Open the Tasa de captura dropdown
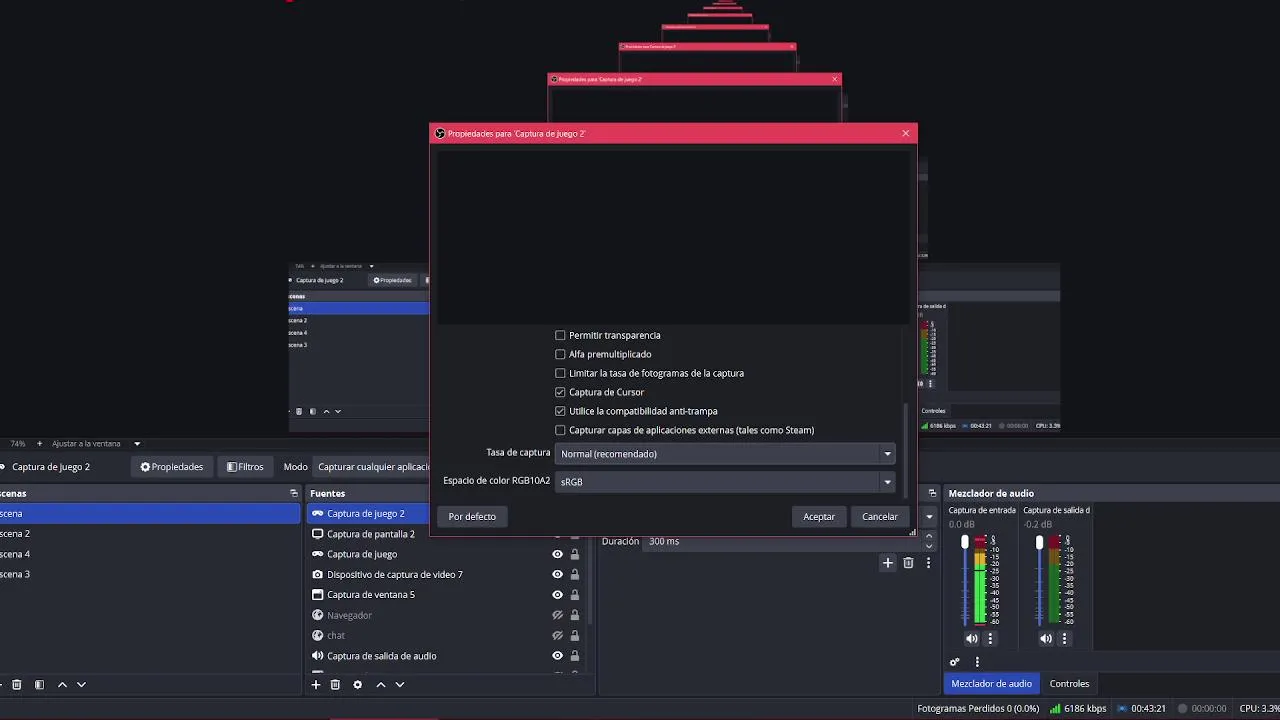 725,454
